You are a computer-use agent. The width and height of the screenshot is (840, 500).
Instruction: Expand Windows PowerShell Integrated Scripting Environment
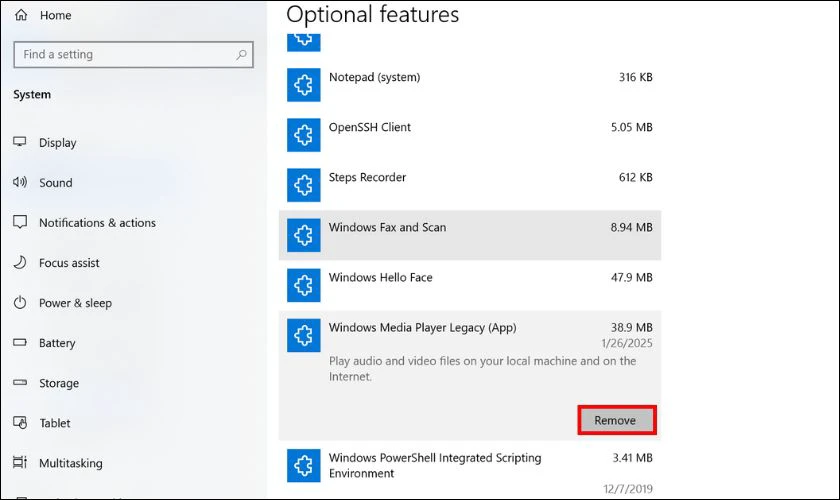470,471
